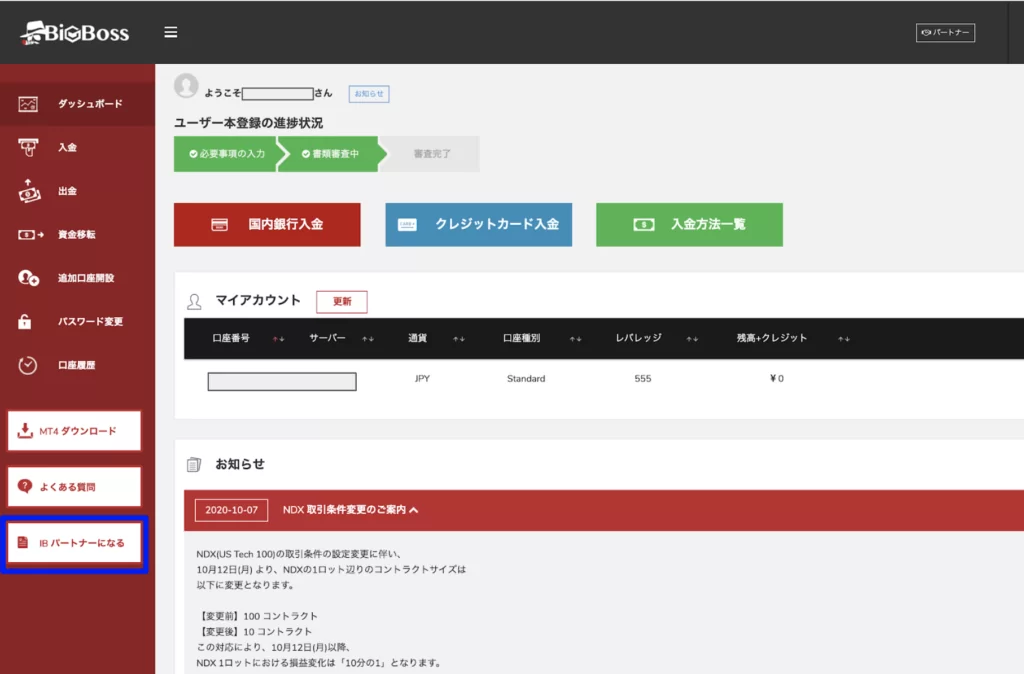Click the IB パートナーになる button

pos(75,543)
